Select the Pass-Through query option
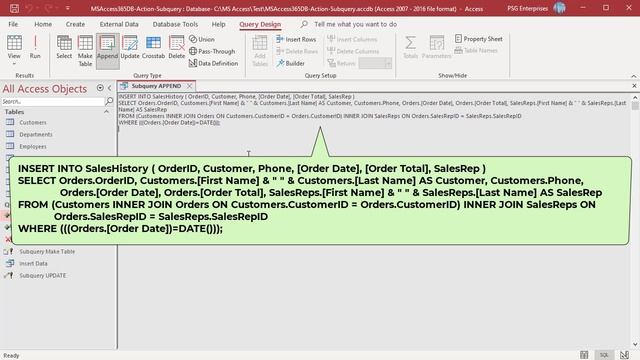The width and height of the screenshot is (640, 360). [212, 51]
